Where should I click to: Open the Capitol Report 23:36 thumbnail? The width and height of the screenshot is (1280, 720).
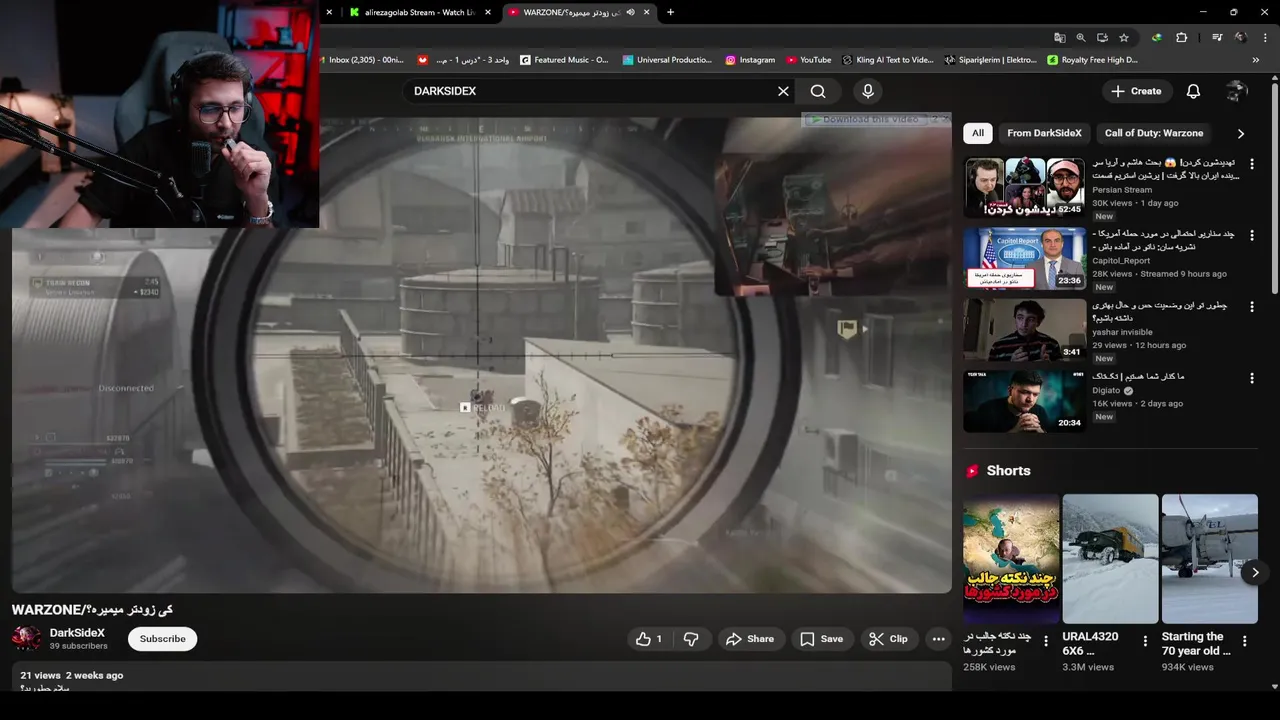(x=1025, y=258)
